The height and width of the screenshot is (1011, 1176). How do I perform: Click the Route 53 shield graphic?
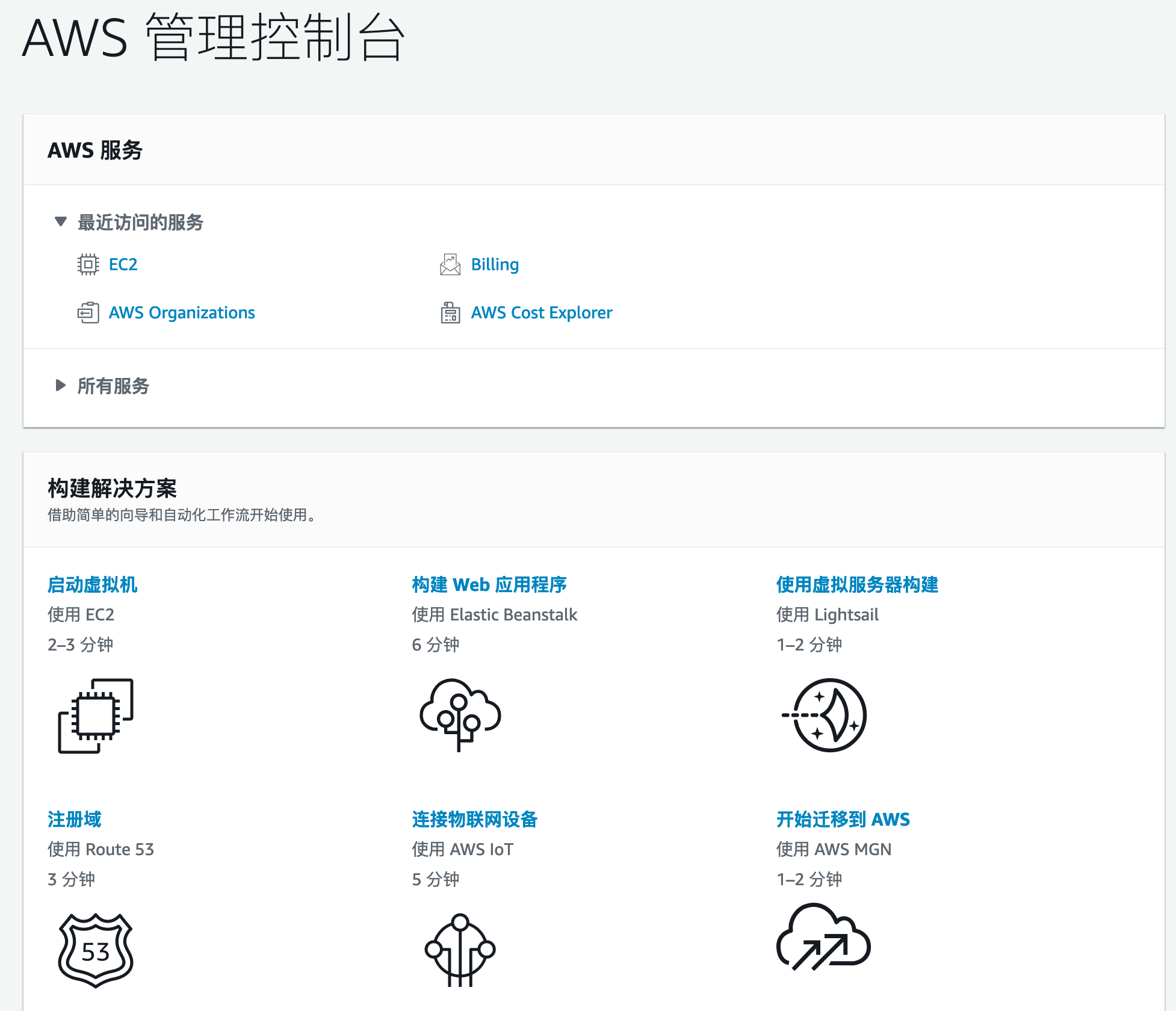[96, 950]
